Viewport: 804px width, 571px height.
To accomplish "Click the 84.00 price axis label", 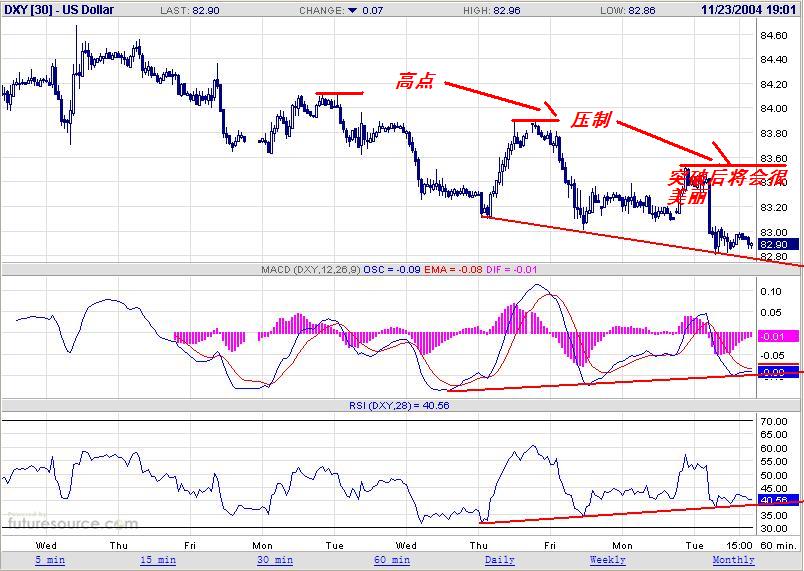I will pos(773,109).
